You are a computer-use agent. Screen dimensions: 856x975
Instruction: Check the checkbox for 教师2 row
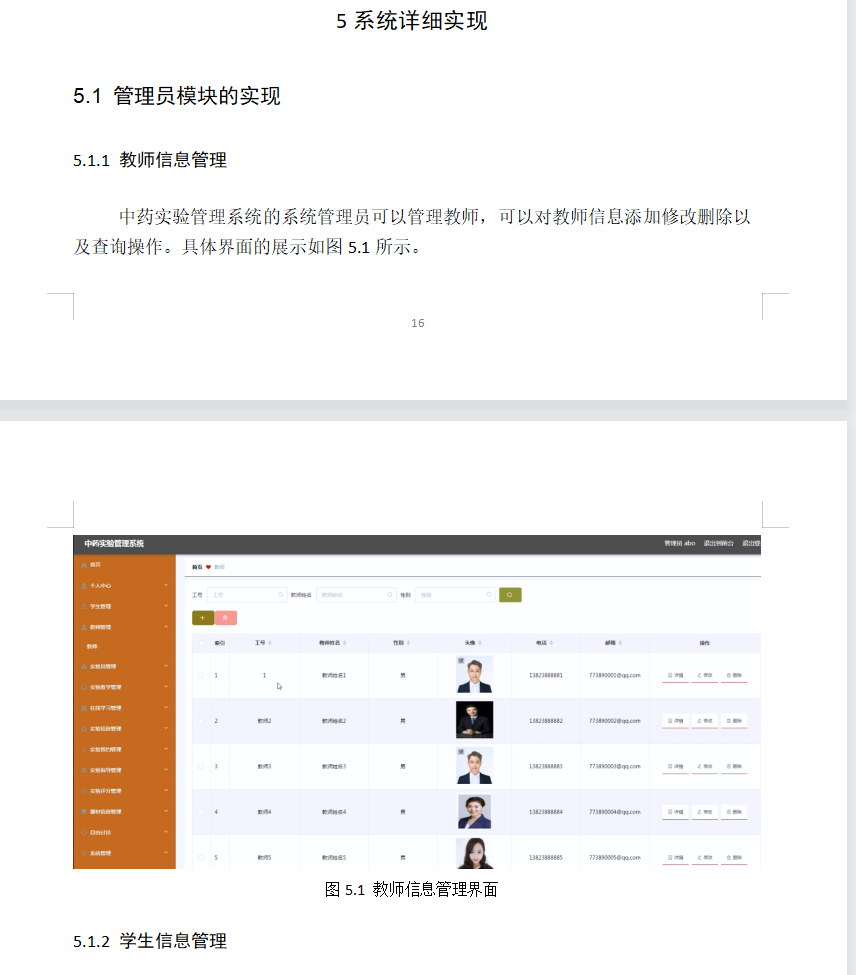click(201, 721)
